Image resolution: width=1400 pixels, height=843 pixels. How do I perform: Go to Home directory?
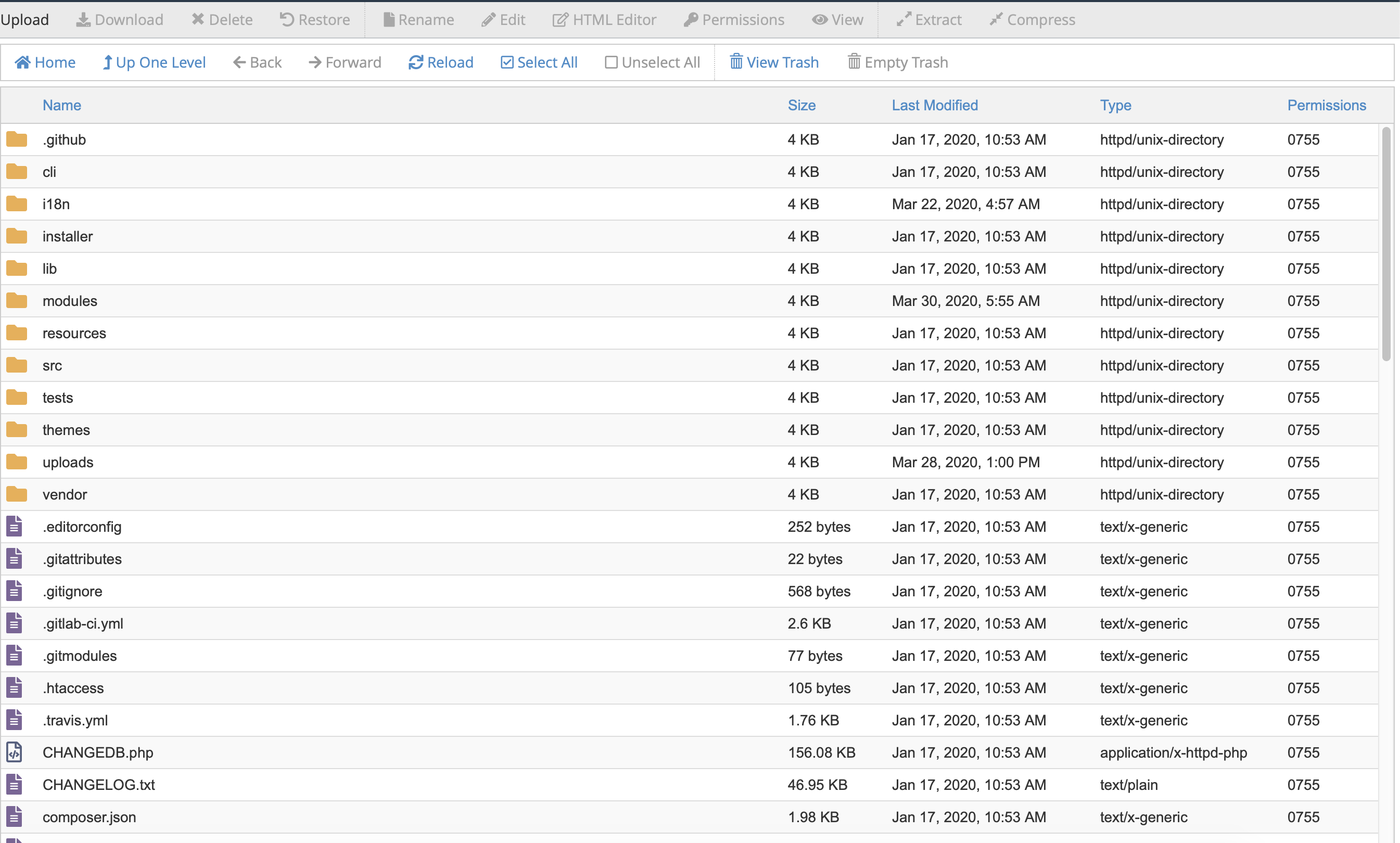click(45, 62)
